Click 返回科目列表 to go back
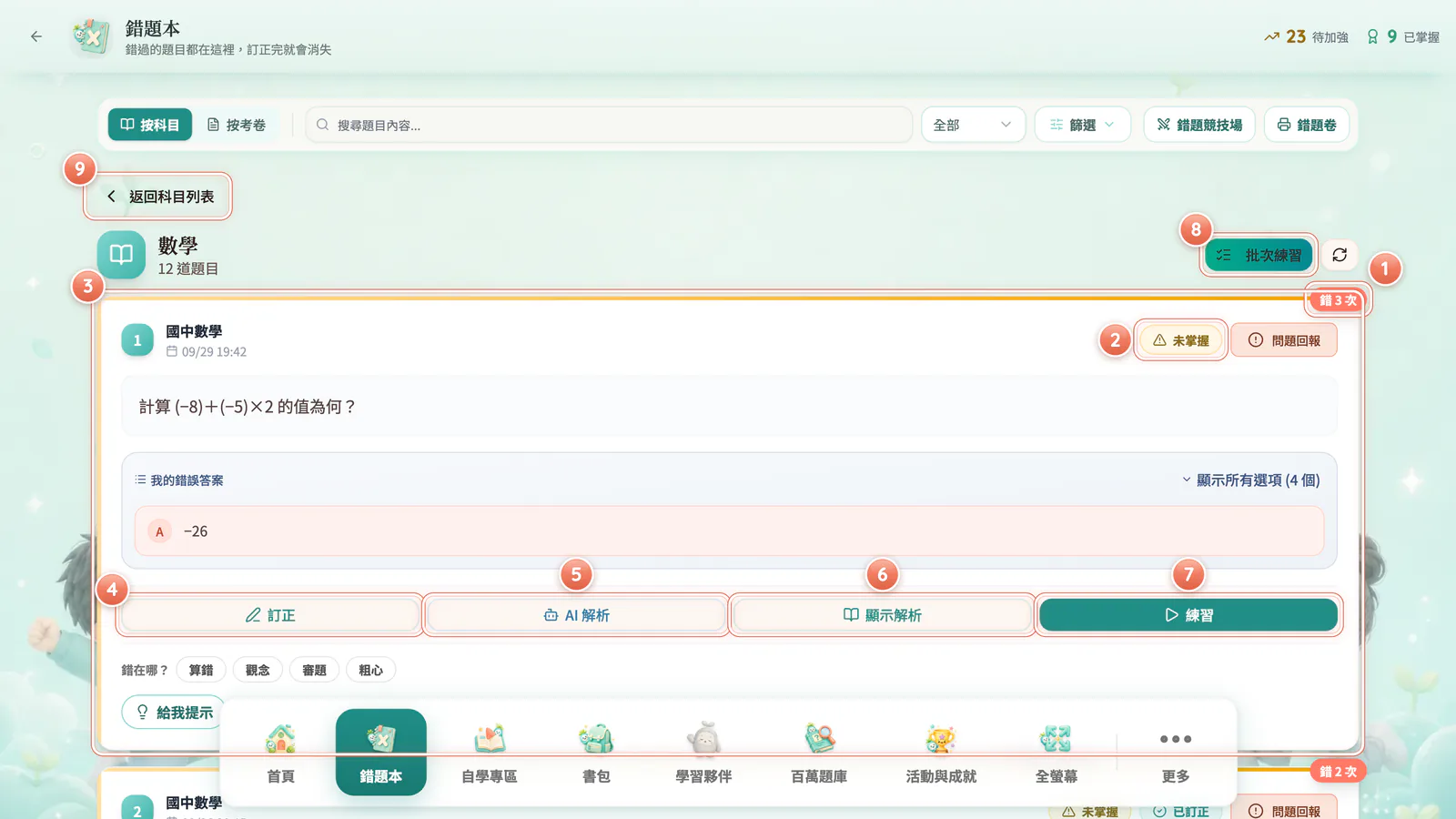Image resolution: width=1456 pixels, height=819 pixels. tap(158, 197)
